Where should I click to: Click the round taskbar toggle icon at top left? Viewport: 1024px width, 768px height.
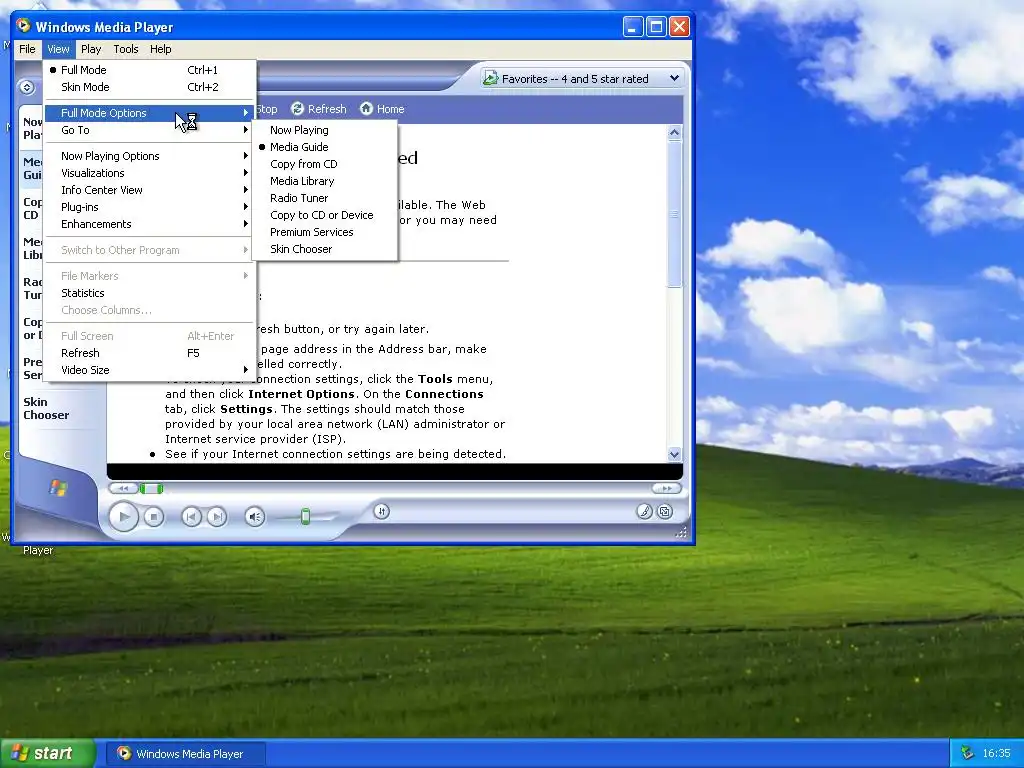[x=26, y=87]
